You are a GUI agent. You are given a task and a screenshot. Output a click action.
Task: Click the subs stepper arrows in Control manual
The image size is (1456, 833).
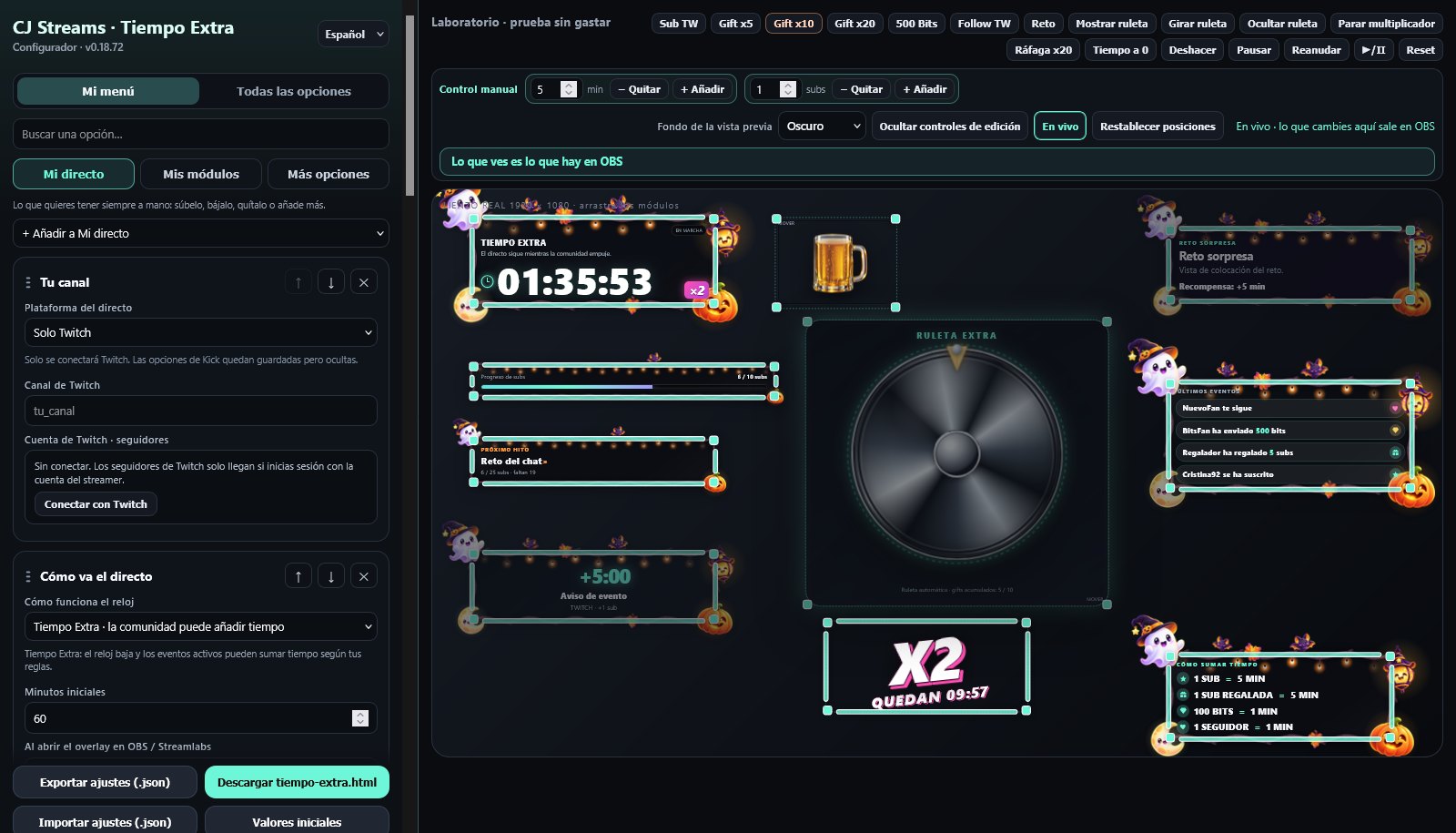(788, 89)
